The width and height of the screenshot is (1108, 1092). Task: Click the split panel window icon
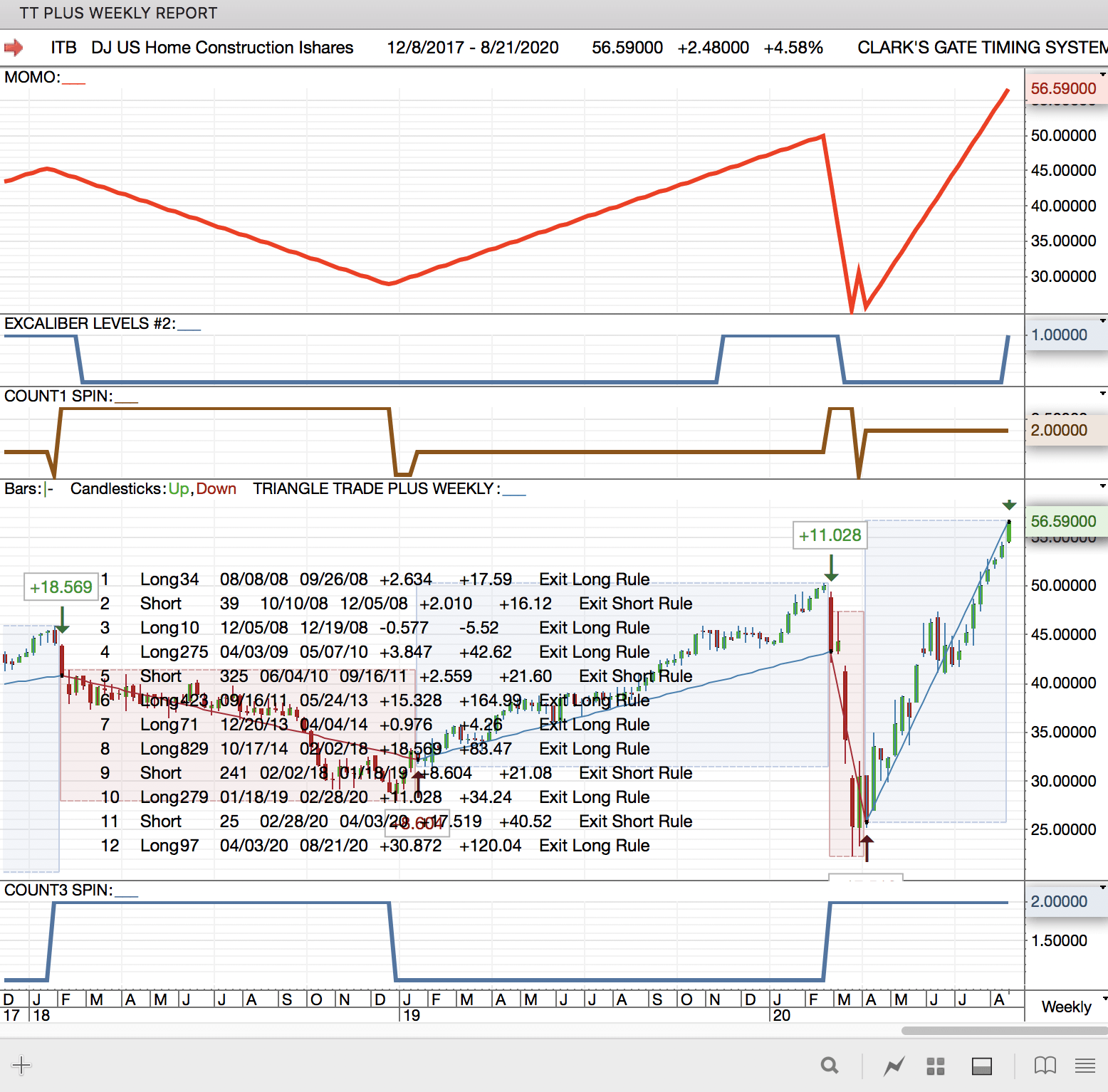[x=982, y=1066]
